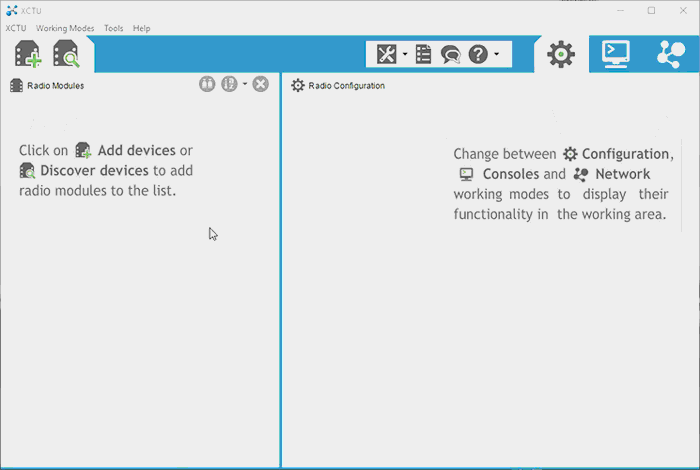
Task: Switch to Configuration working mode gear
Action: [x=561, y=54]
